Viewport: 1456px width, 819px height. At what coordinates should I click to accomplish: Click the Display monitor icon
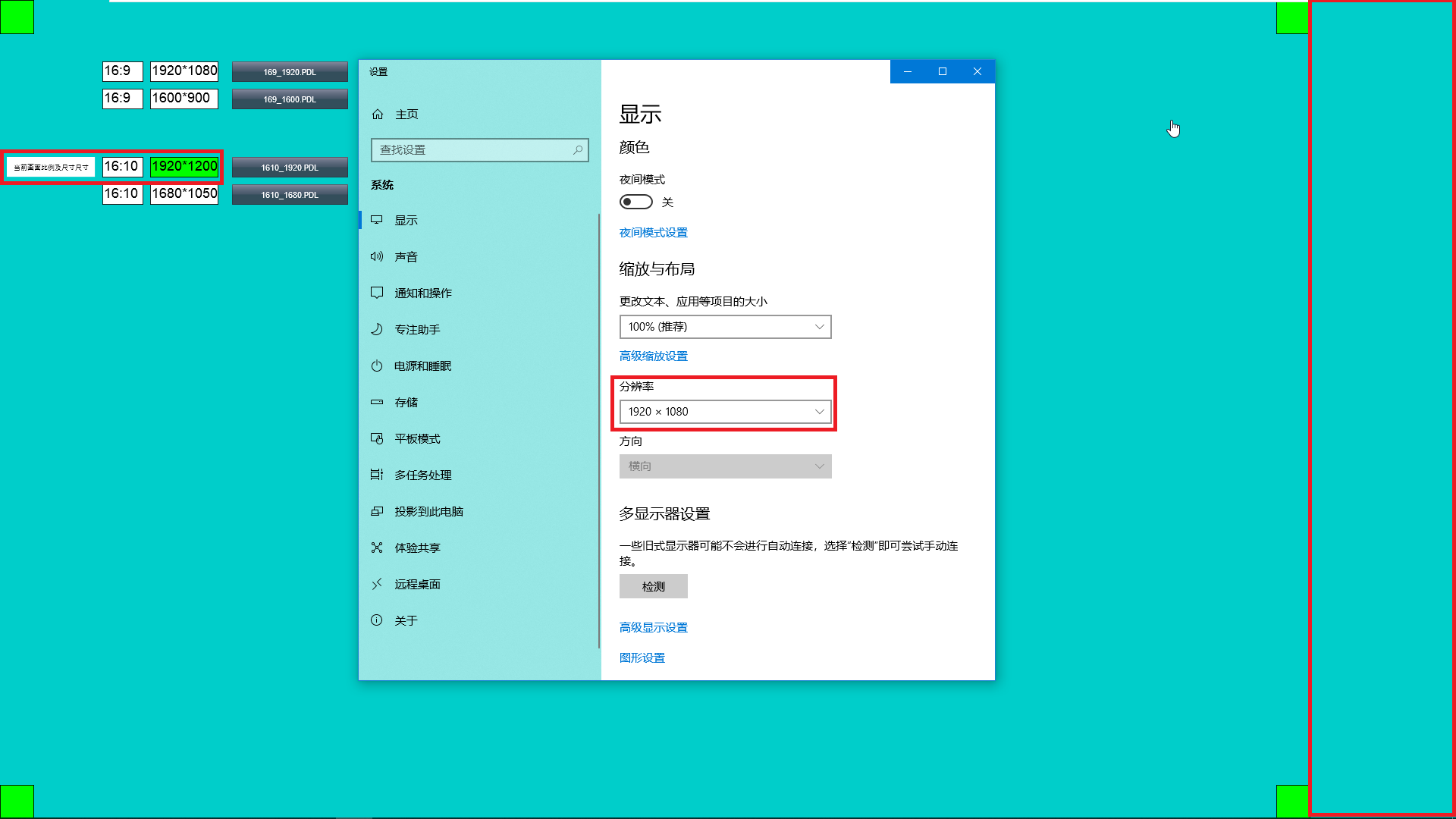point(377,220)
